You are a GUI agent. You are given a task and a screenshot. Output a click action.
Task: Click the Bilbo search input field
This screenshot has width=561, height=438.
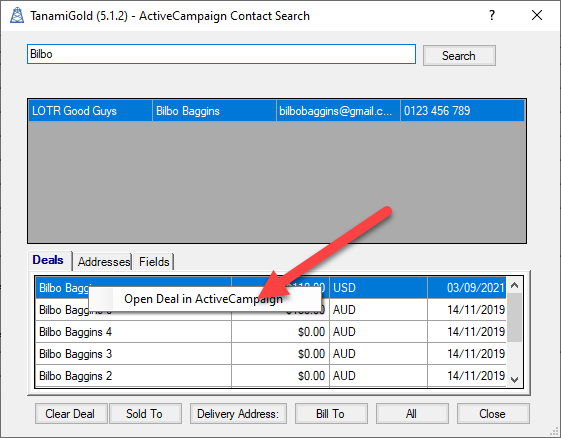pos(221,54)
